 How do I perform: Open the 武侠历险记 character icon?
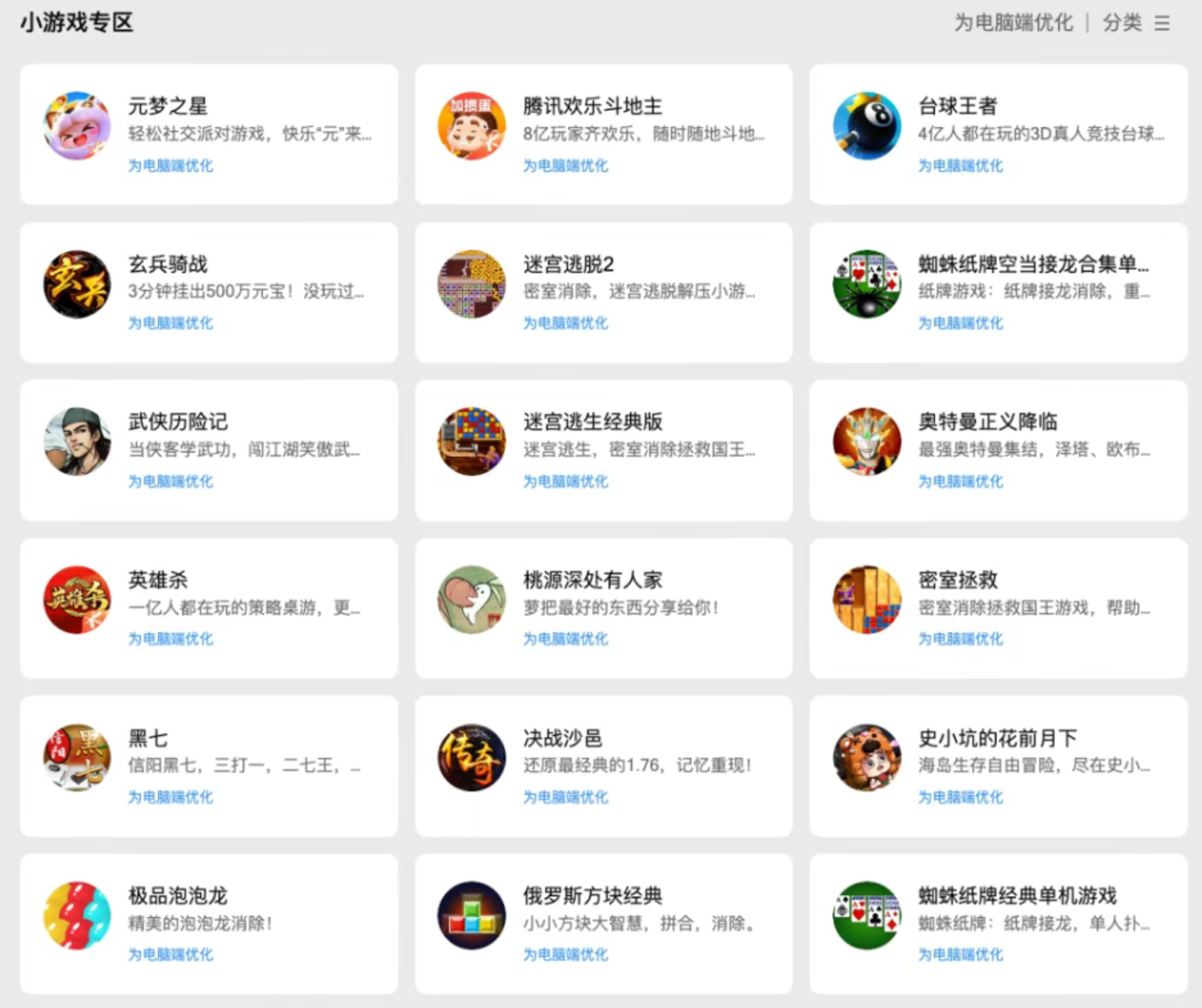pyautogui.click(x=77, y=442)
